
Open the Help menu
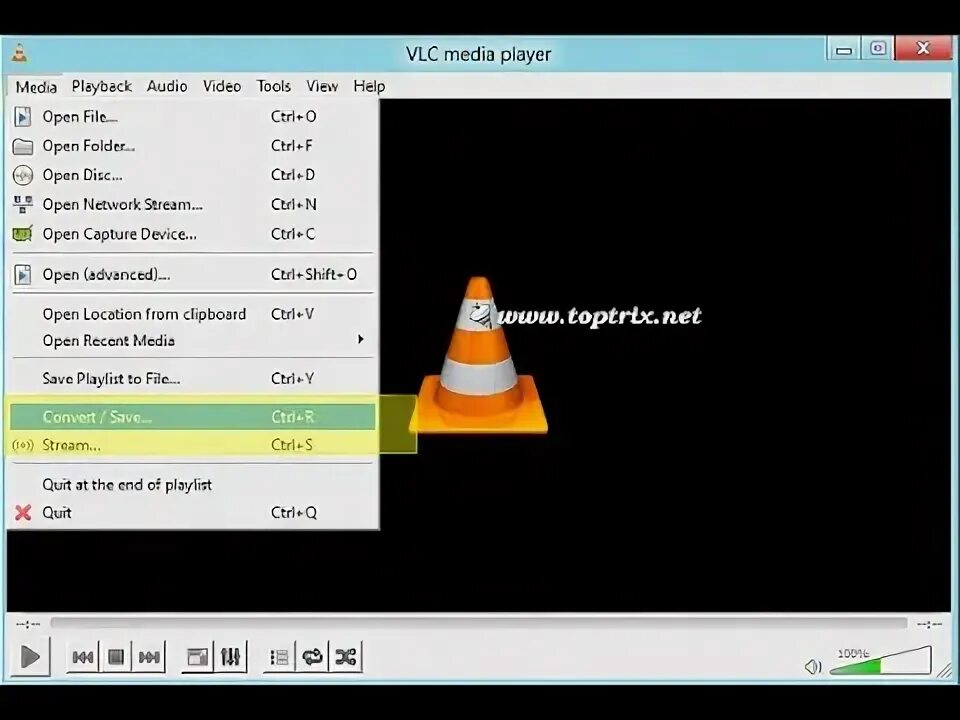tap(369, 86)
